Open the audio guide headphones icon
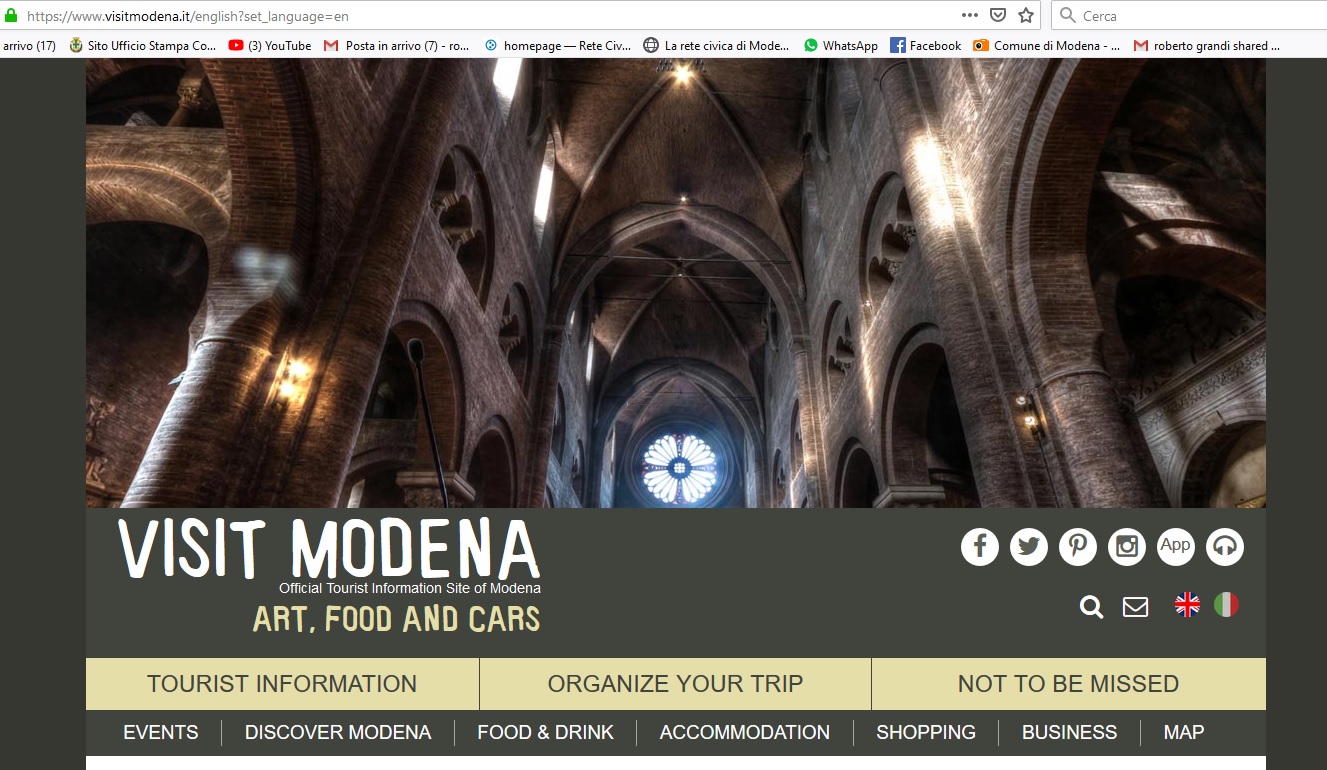The height and width of the screenshot is (770, 1327). 1225,547
